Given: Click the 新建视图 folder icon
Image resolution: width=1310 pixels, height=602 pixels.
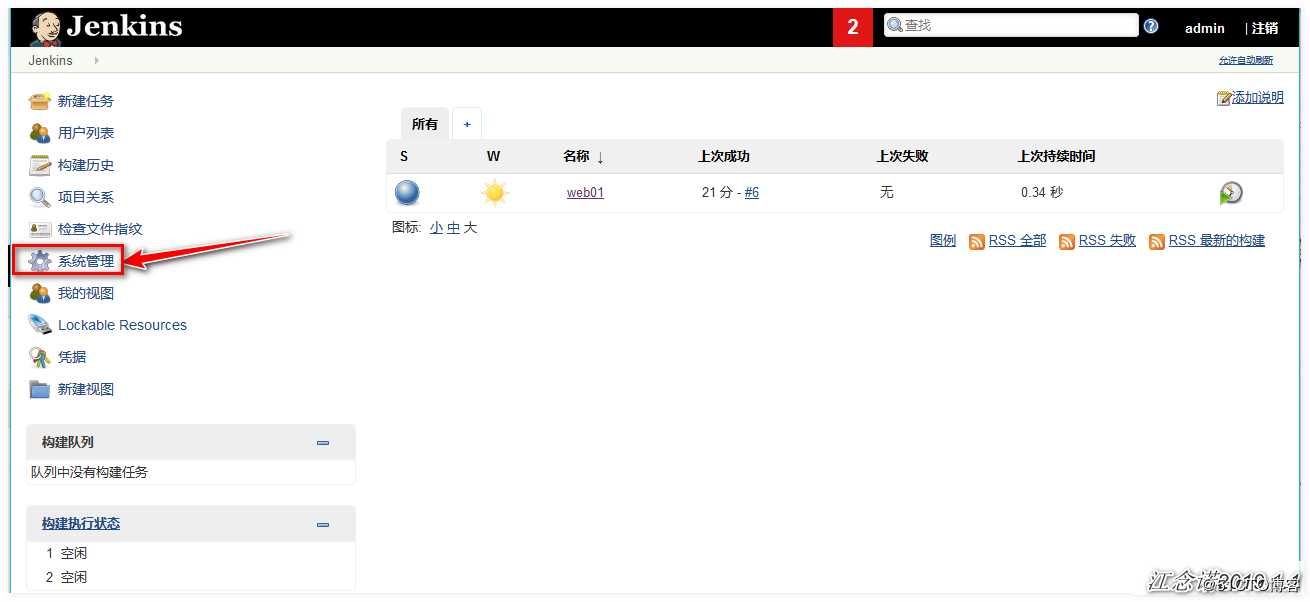Looking at the screenshot, I should pyautogui.click(x=40, y=389).
